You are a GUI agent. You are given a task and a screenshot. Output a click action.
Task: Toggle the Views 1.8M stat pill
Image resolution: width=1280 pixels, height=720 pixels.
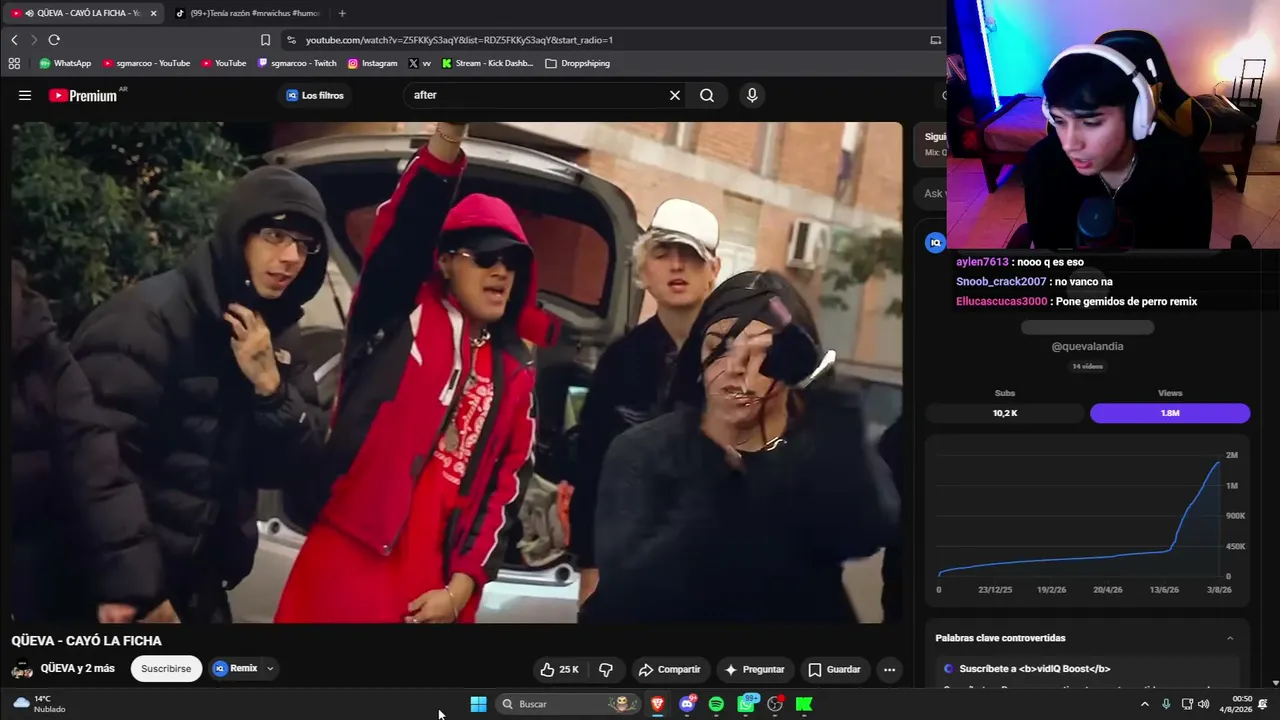[1170, 413]
